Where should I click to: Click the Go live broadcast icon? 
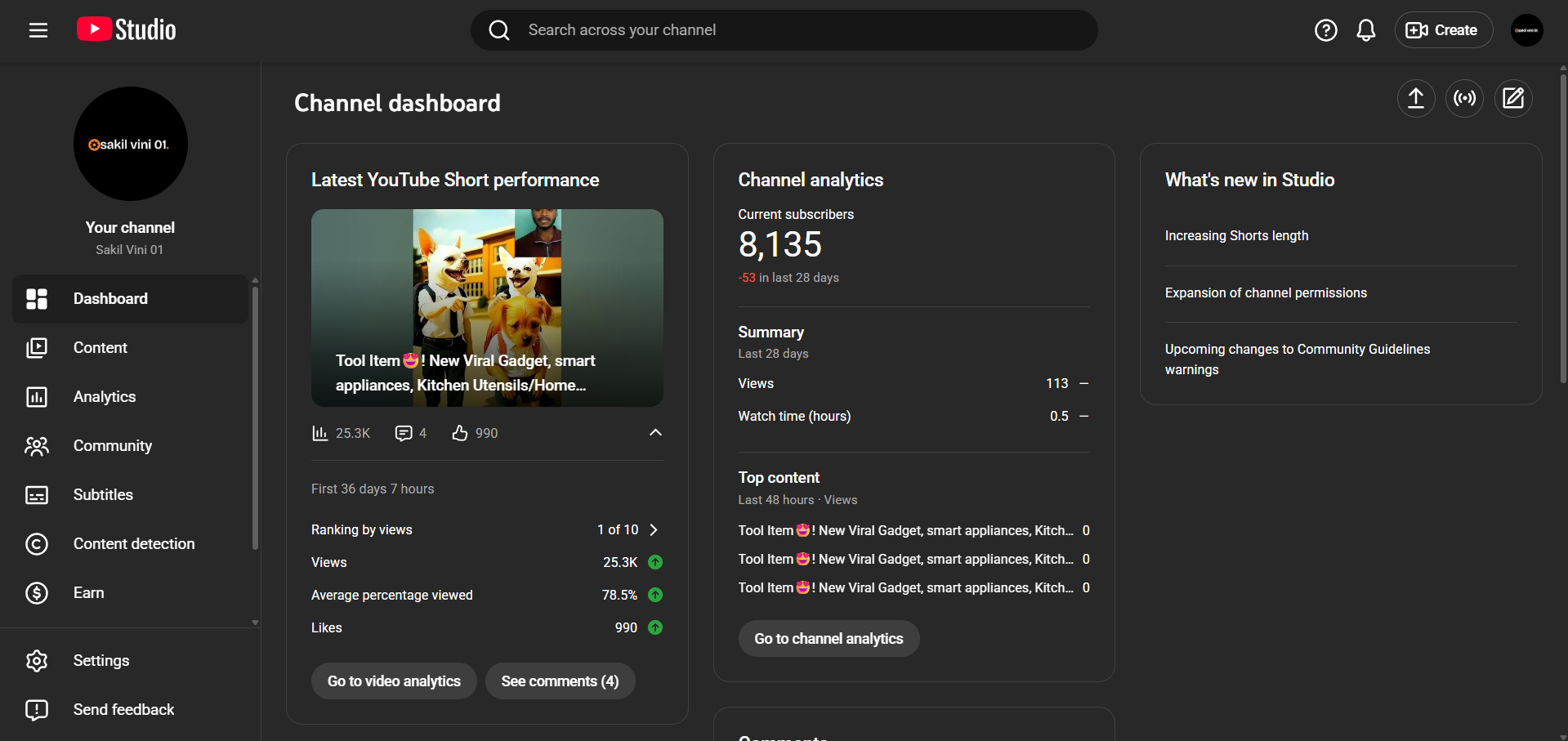coord(1464,99)
